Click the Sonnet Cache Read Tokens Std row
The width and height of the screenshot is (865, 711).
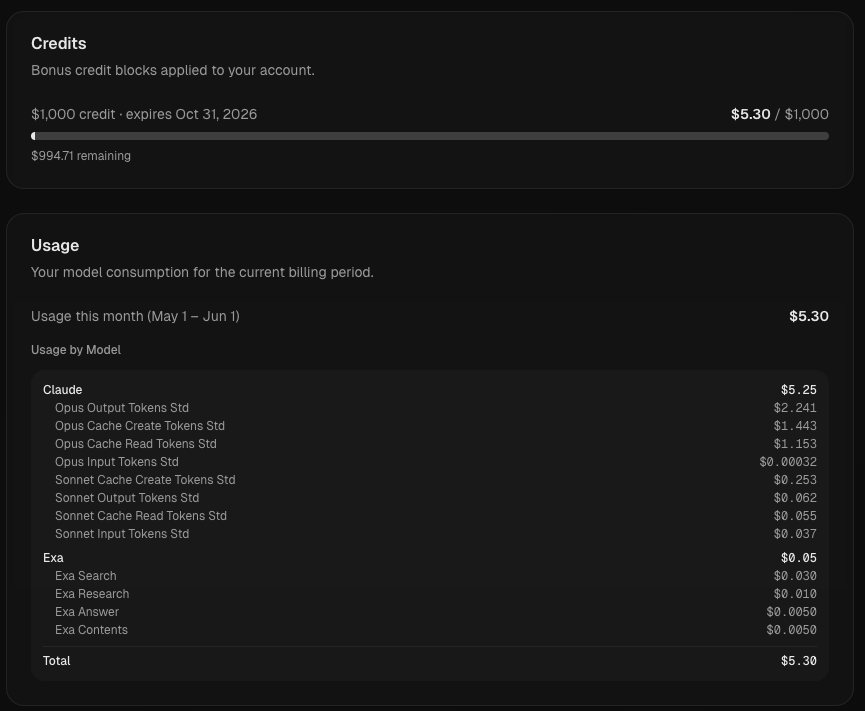[436, 516]
